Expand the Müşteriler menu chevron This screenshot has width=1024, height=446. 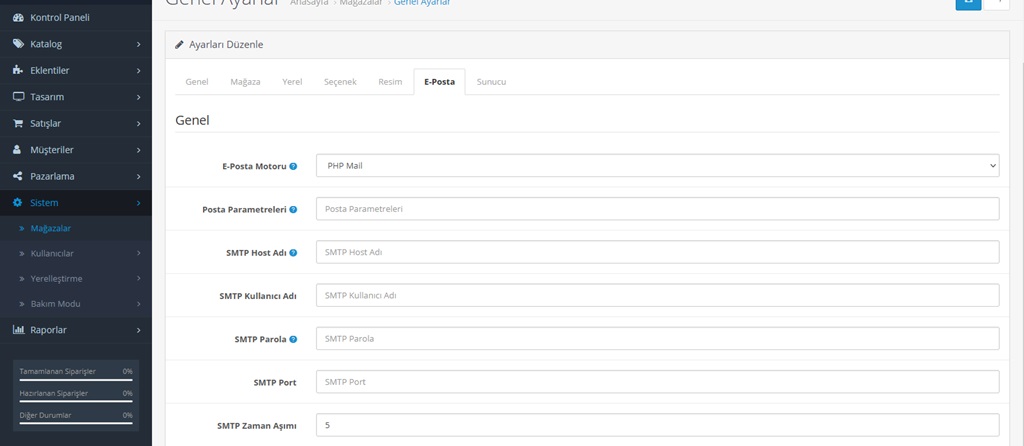pyautogui.click(x=138, y=150)
